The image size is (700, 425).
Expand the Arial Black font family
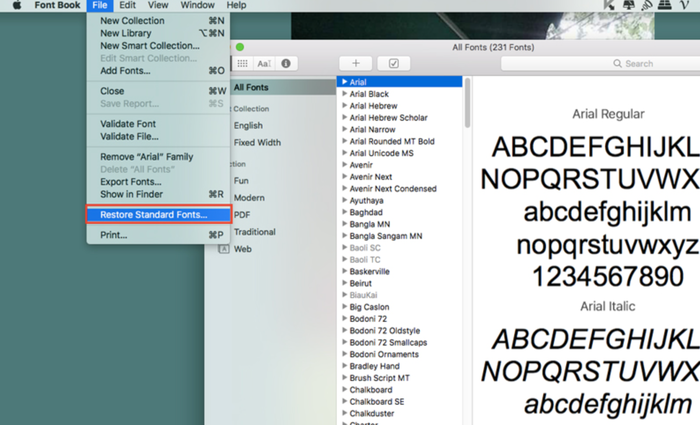pos(345,94)
